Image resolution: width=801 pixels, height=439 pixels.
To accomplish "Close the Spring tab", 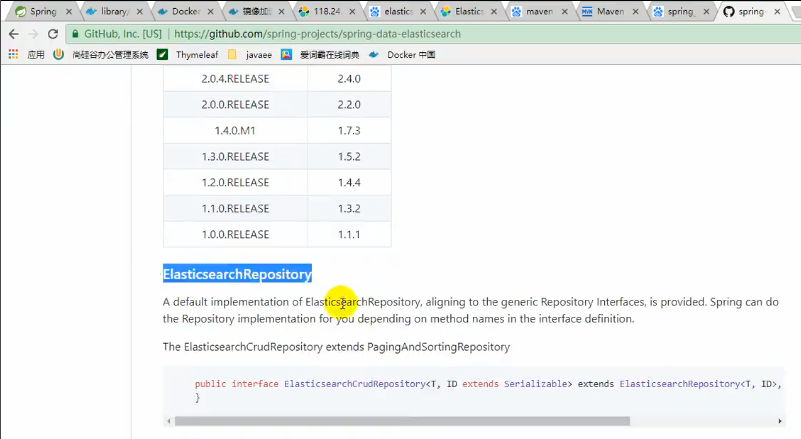I will click(x=69, y=11).
